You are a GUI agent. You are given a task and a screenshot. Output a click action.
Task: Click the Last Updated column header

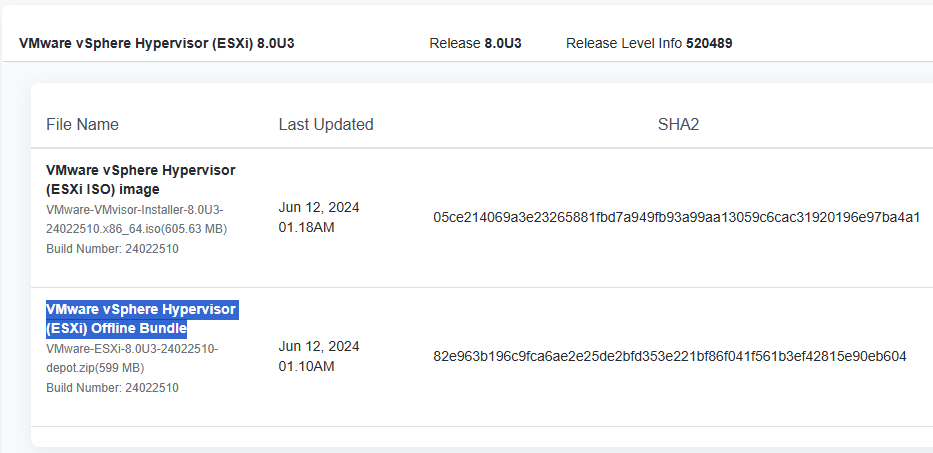(326, 124)
